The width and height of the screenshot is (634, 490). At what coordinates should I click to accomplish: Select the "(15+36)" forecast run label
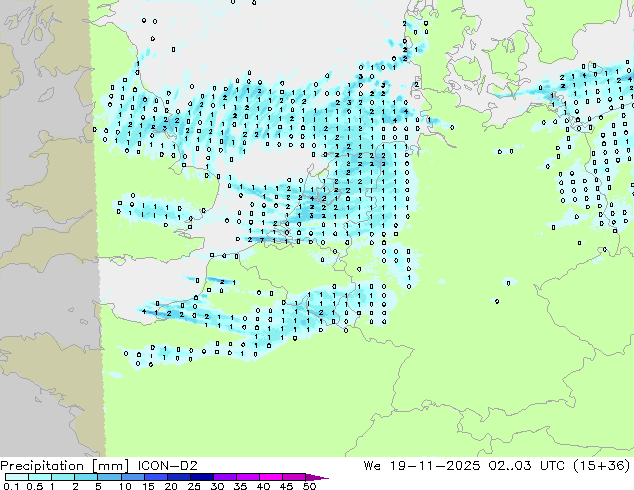click(x=602, y=466)
